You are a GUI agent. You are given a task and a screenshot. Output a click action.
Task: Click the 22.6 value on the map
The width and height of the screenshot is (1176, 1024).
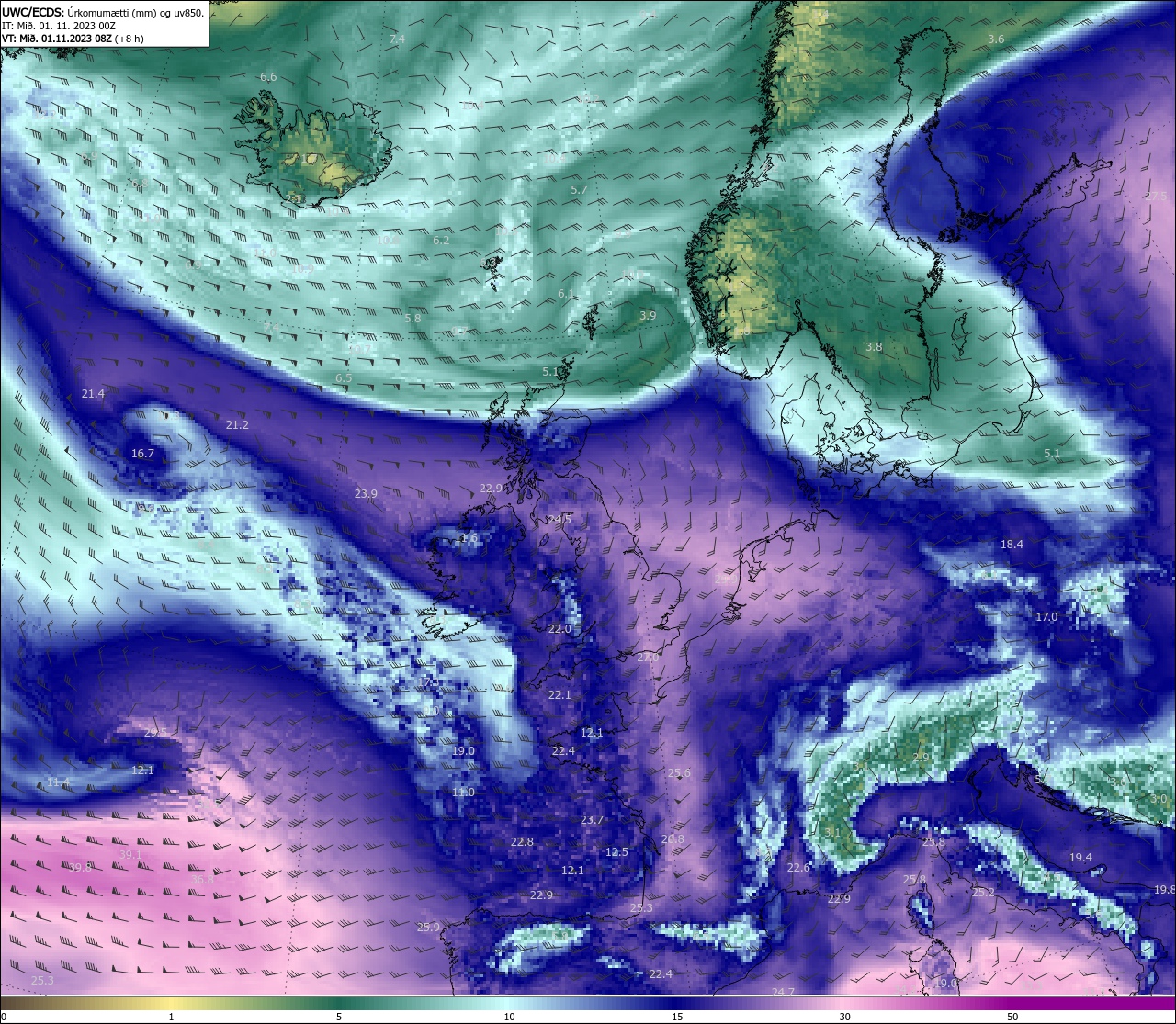point(799,868)
